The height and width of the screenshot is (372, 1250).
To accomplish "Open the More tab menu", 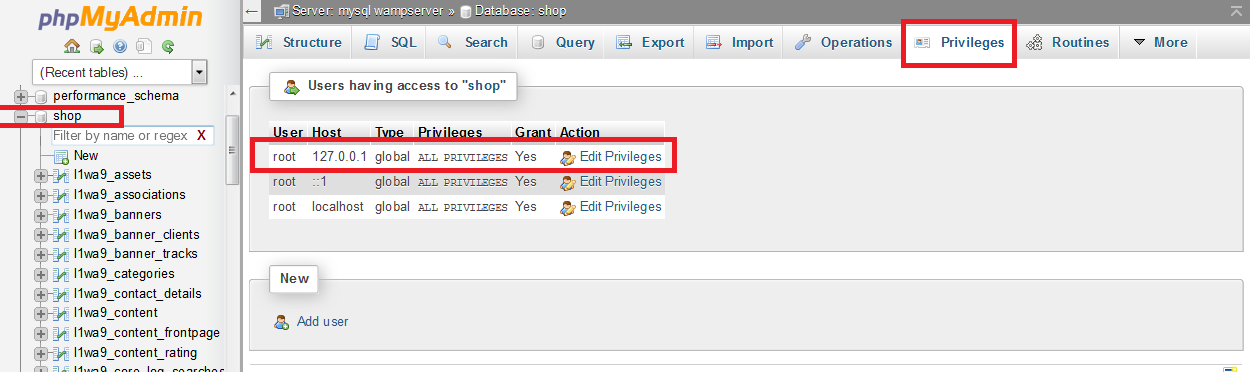I will pyautogui.click(x=1159, y=42).
